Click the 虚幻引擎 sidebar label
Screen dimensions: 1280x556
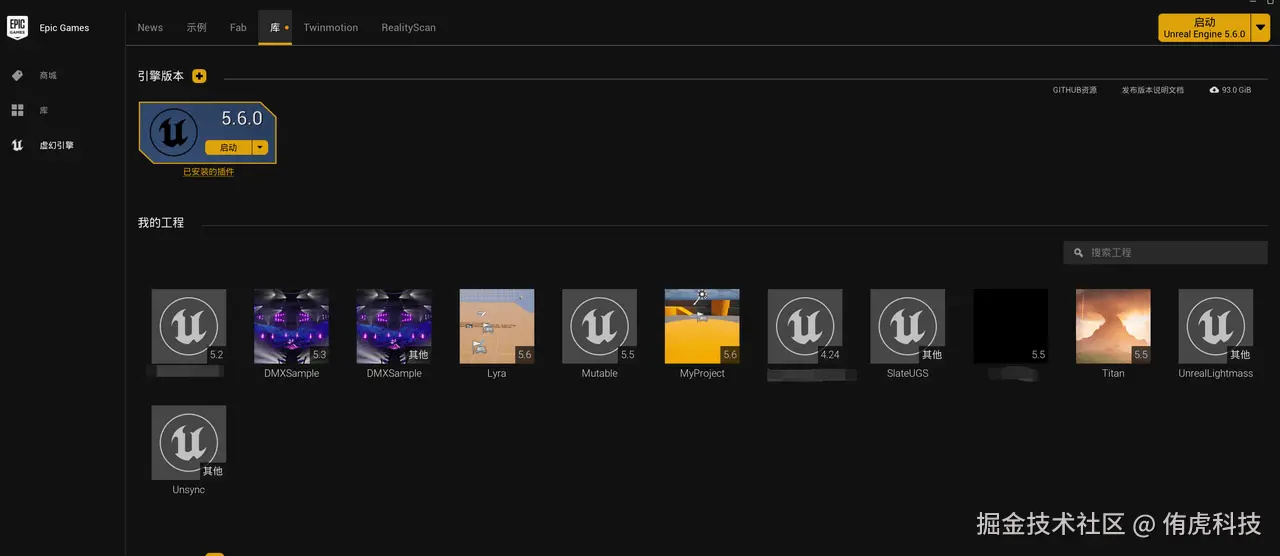[56, 145]
